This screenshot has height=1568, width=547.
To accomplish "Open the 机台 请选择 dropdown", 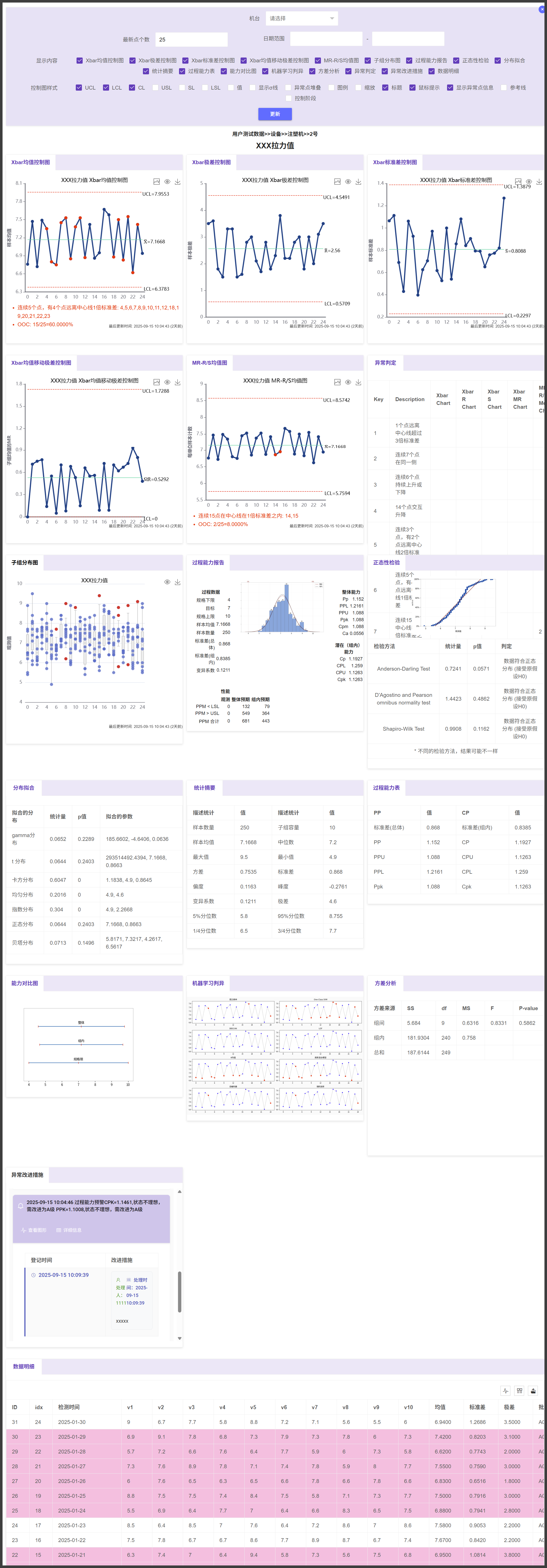I will 302,18.
